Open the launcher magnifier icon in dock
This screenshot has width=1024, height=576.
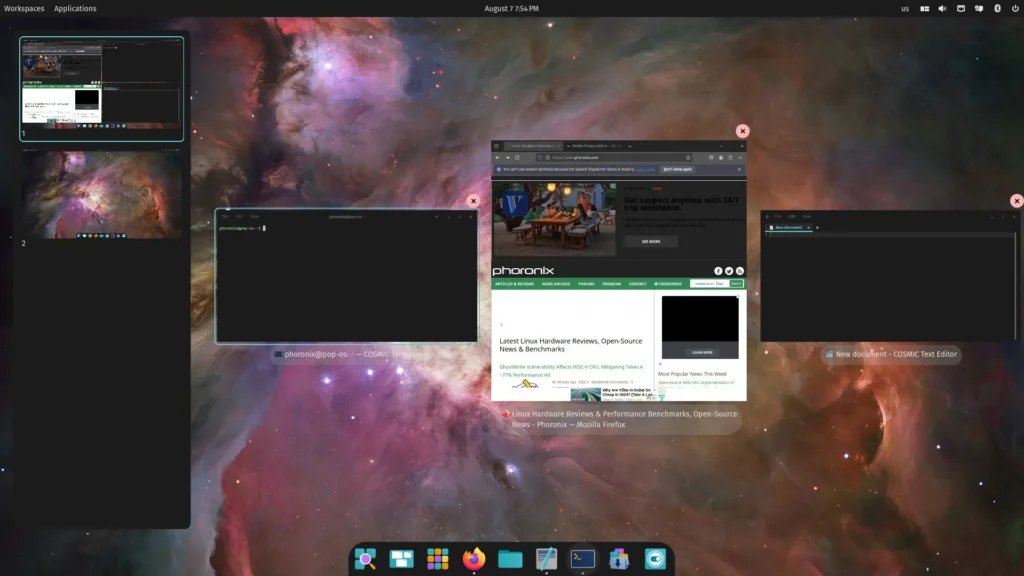coord(365,559)
